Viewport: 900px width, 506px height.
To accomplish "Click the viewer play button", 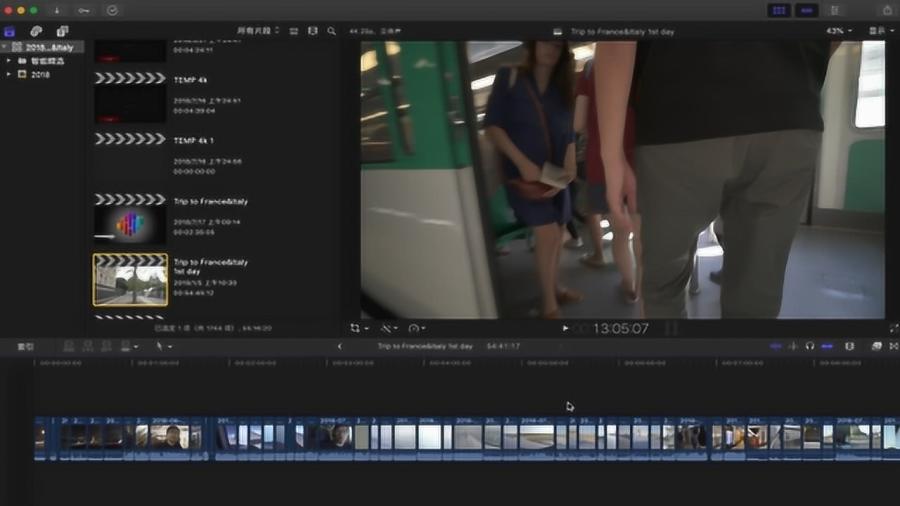I will point(565,328).
